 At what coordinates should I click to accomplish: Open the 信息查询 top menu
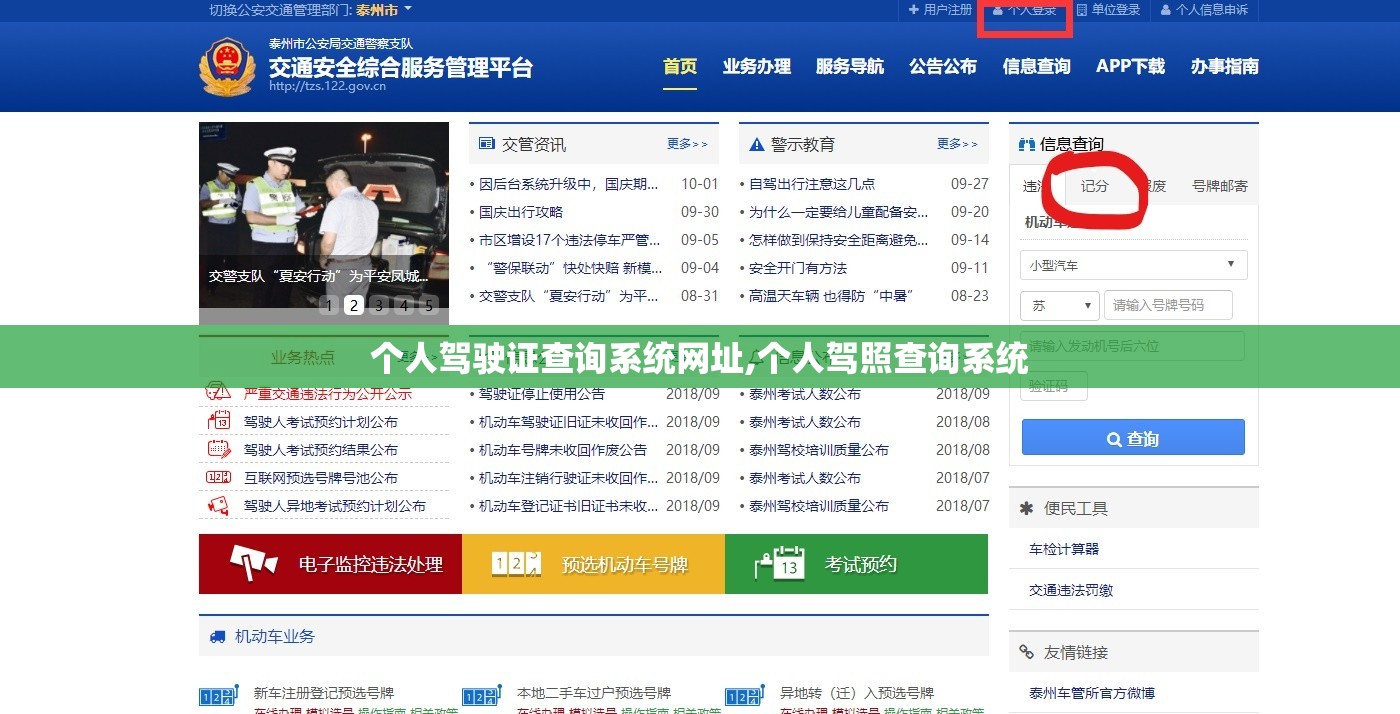[1037, 67]
